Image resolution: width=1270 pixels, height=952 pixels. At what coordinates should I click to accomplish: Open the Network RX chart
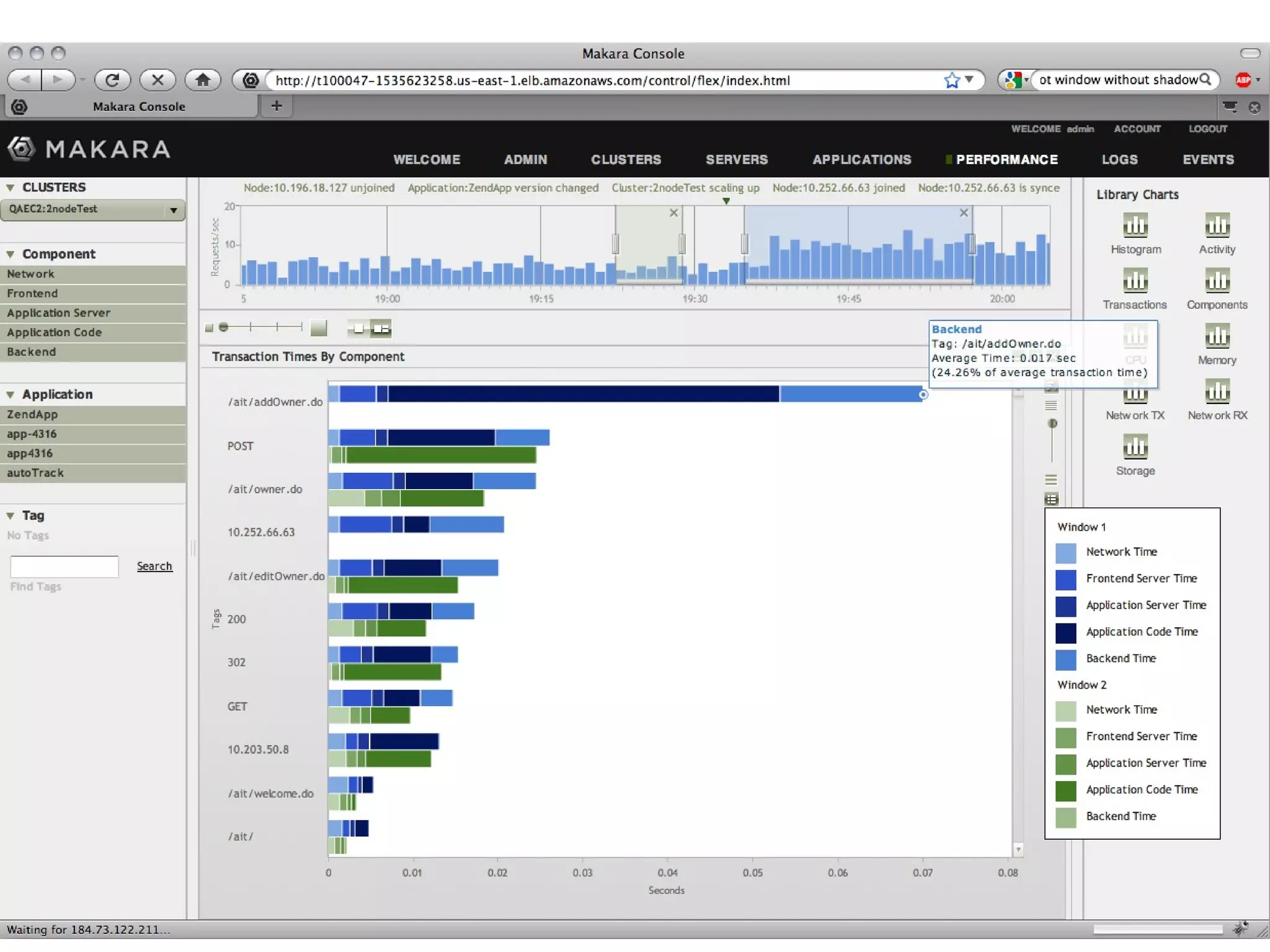tap(1217, 392)
